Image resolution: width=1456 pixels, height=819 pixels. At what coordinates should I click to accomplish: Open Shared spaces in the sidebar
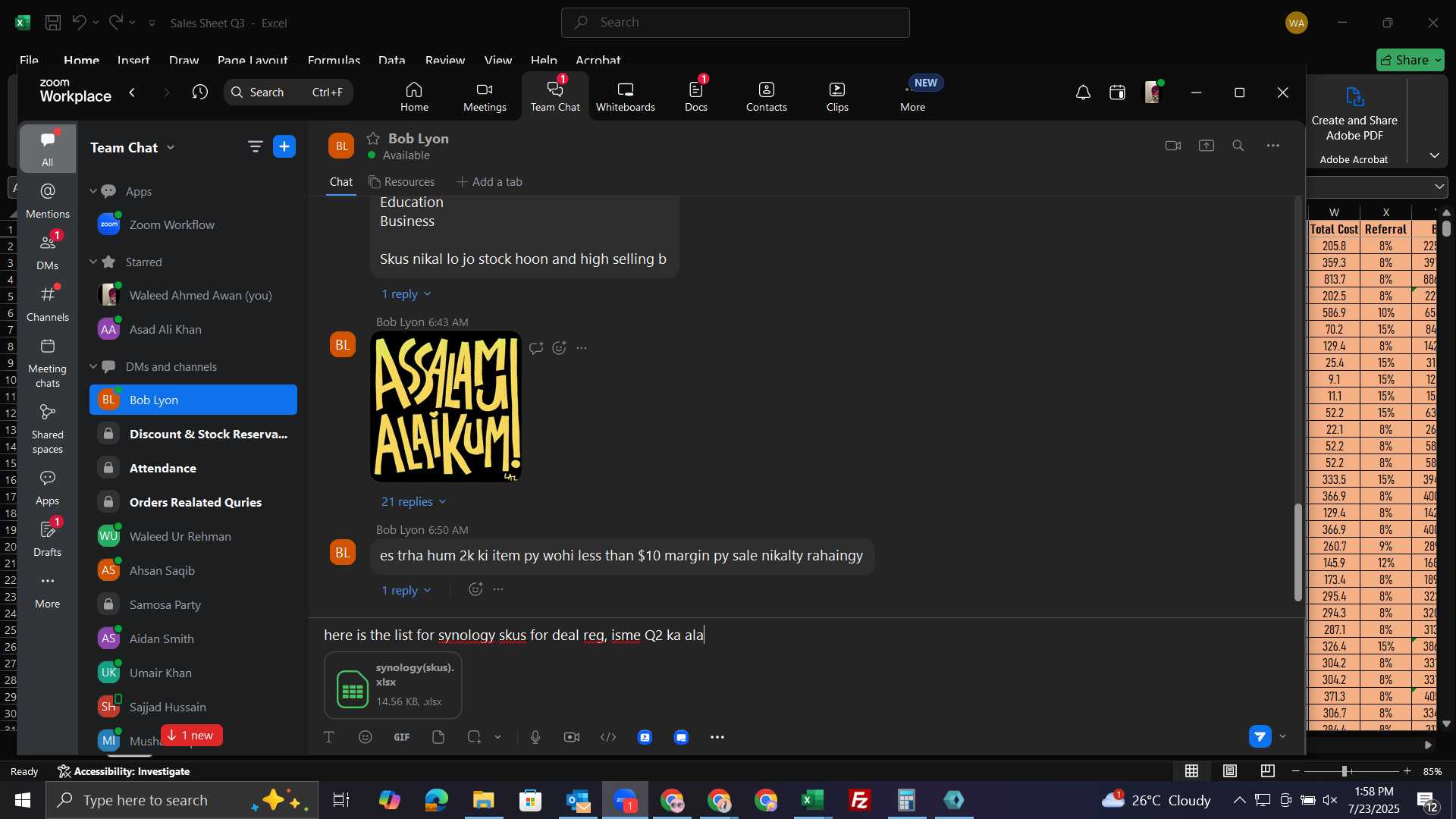coord(47,428)
